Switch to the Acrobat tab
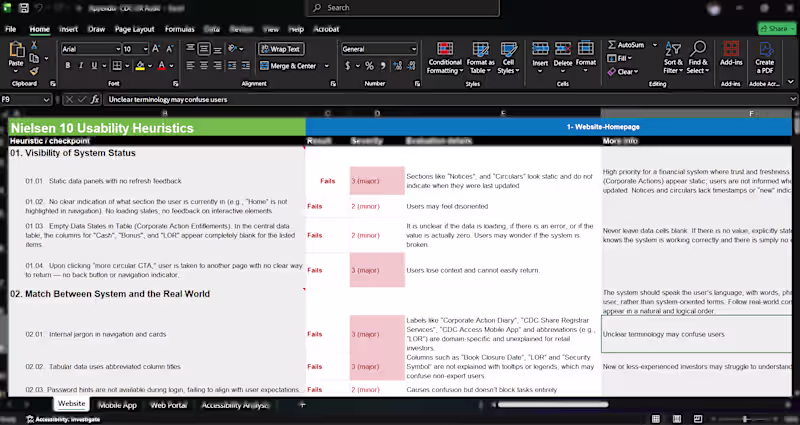 [326, 29]
